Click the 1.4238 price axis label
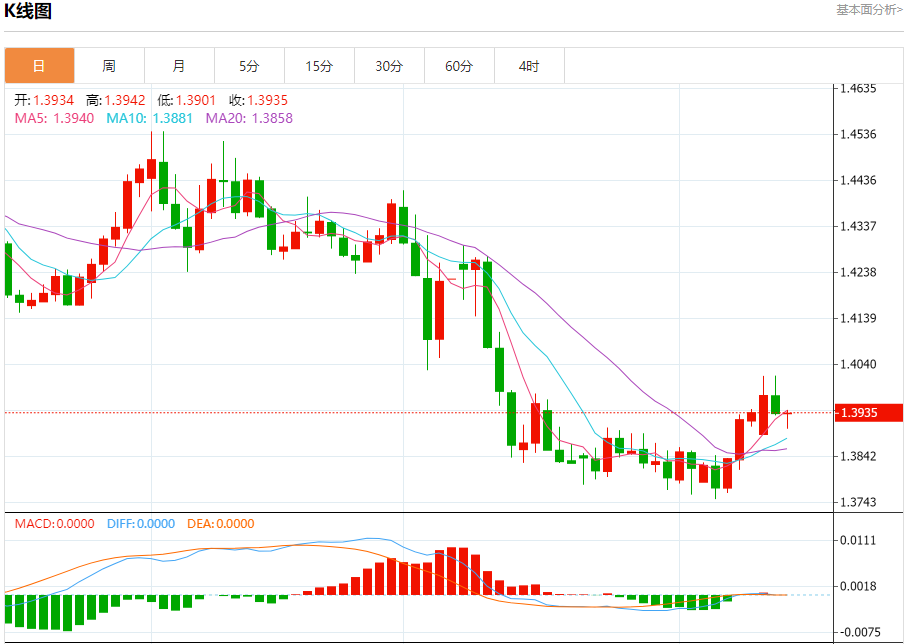The image size is (911, 644). coord(858,272)
